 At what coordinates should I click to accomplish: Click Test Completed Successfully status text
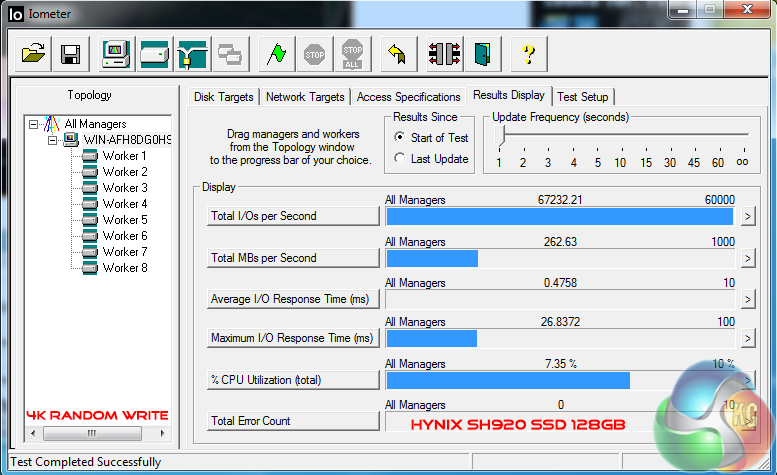pos(86,462)
